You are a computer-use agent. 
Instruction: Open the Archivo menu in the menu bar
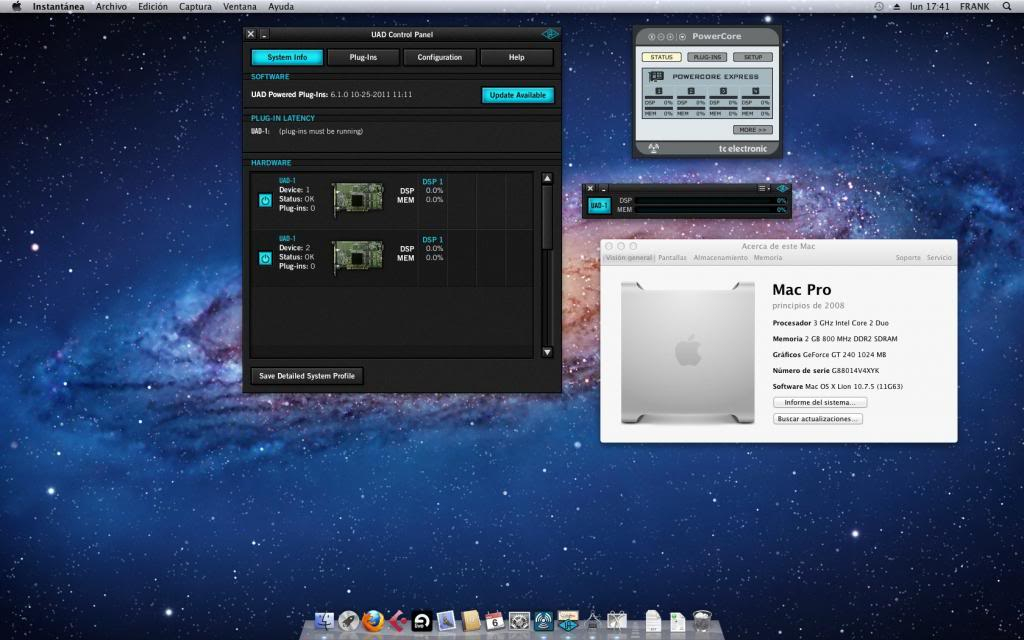[111, 6]
